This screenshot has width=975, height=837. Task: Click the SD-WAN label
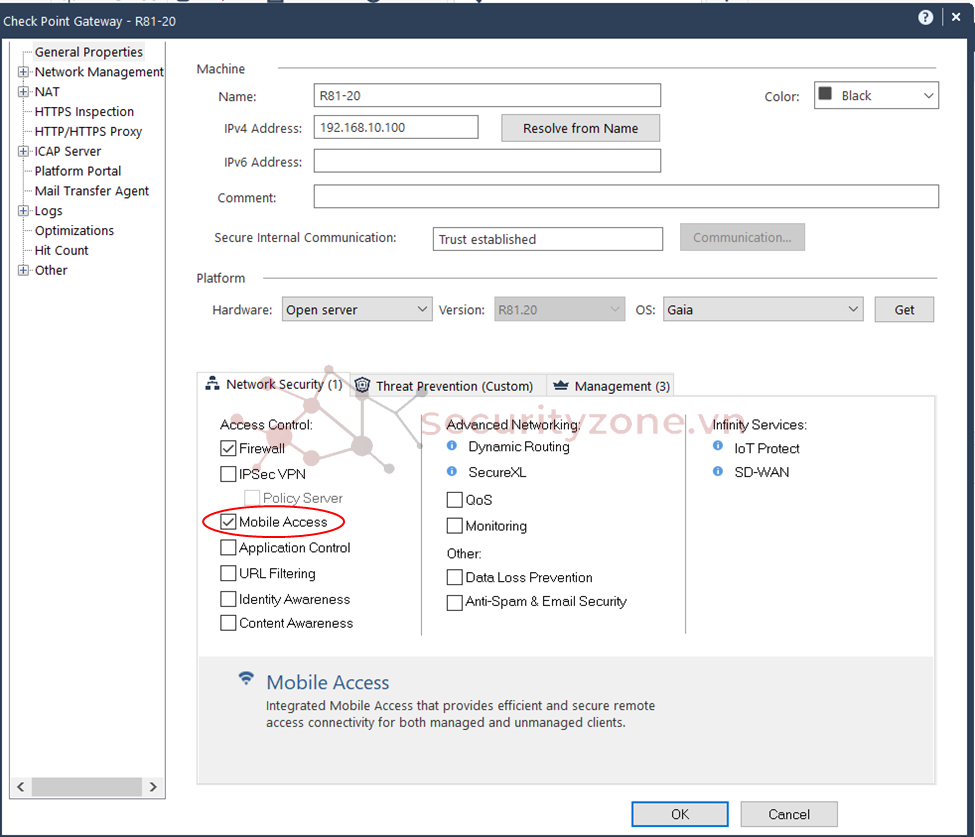tap(762, 472)
